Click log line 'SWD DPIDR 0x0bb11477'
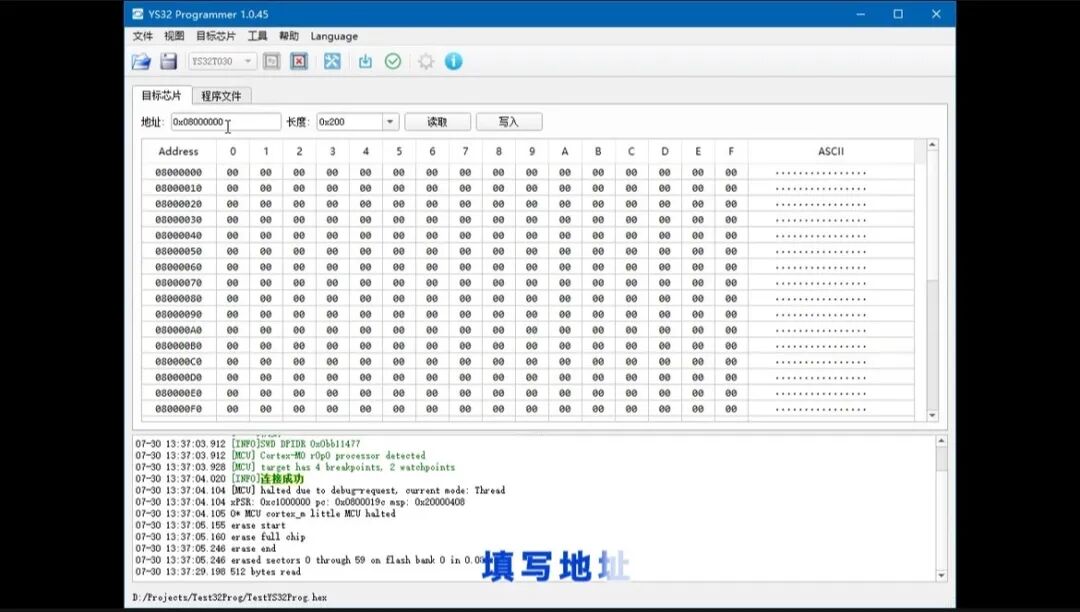 [310, 443]
